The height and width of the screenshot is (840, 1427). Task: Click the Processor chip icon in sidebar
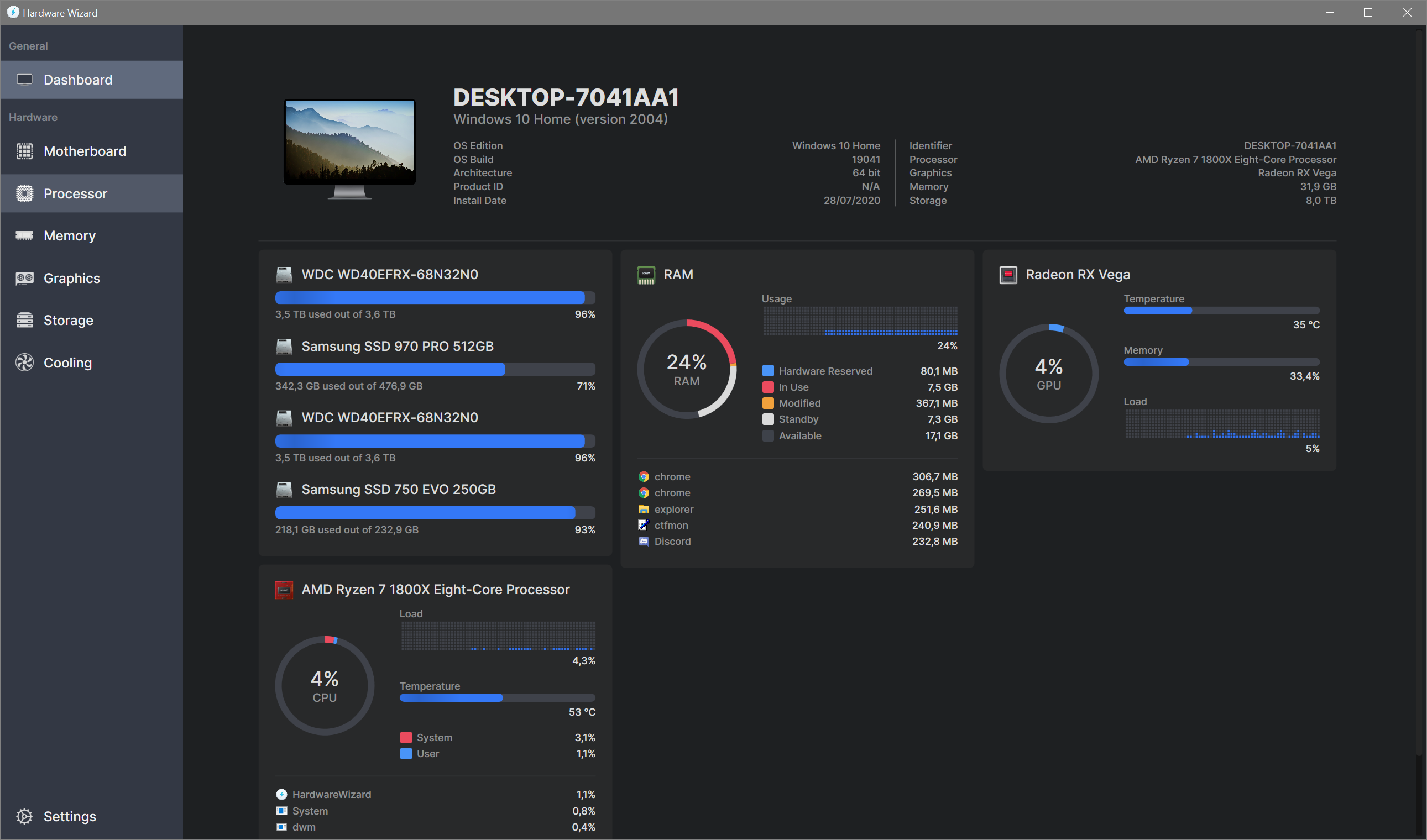[x=24, y=193]
